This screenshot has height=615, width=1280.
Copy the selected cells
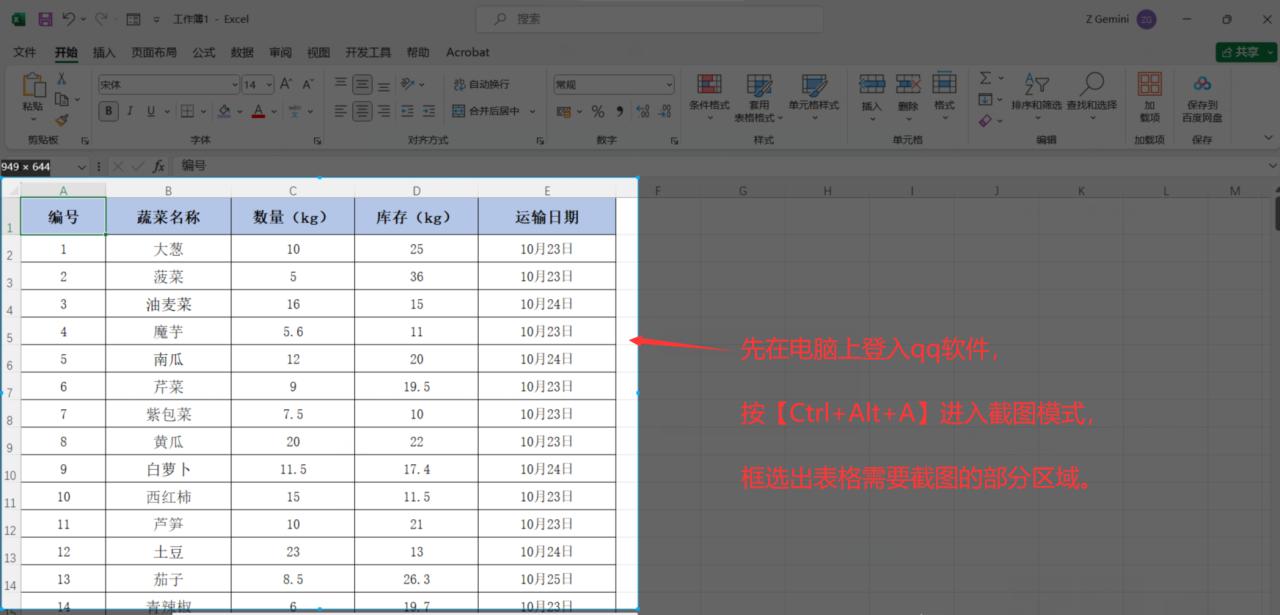pos(62,99)
